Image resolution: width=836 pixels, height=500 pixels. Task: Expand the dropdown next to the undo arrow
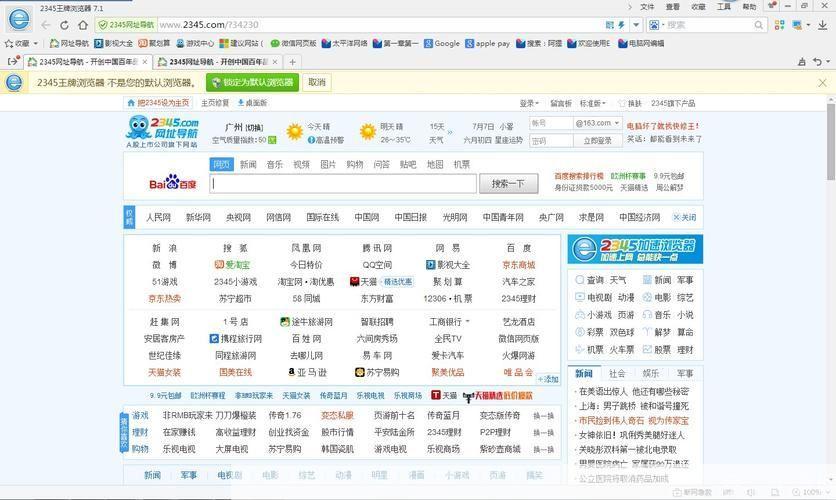point(828,62)
